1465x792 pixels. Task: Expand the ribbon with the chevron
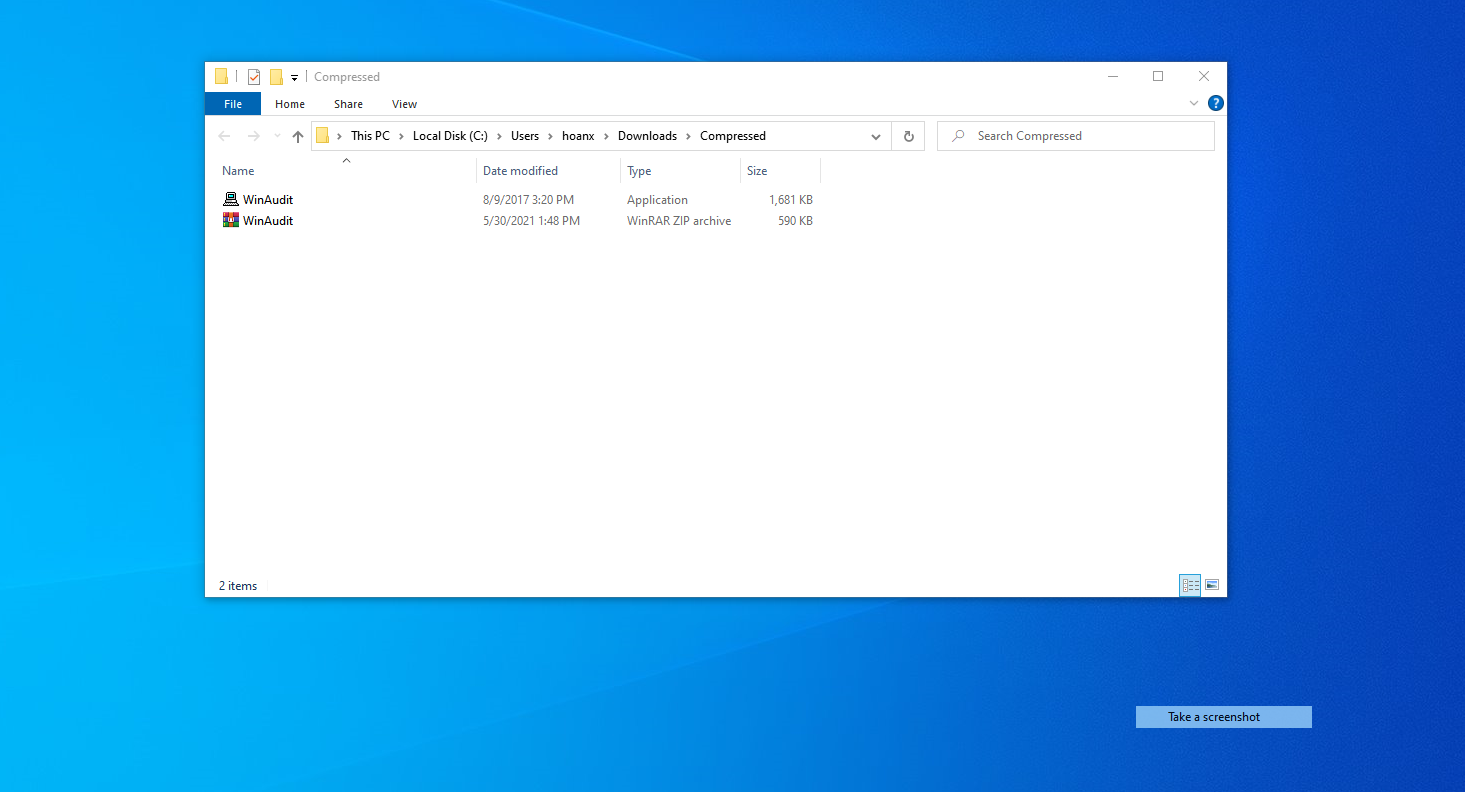click(x=1194, y=103)
